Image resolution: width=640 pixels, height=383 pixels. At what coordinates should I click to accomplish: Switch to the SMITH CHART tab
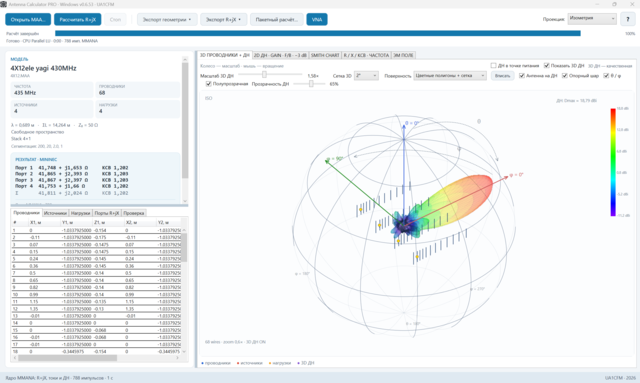tap(325, 55)
